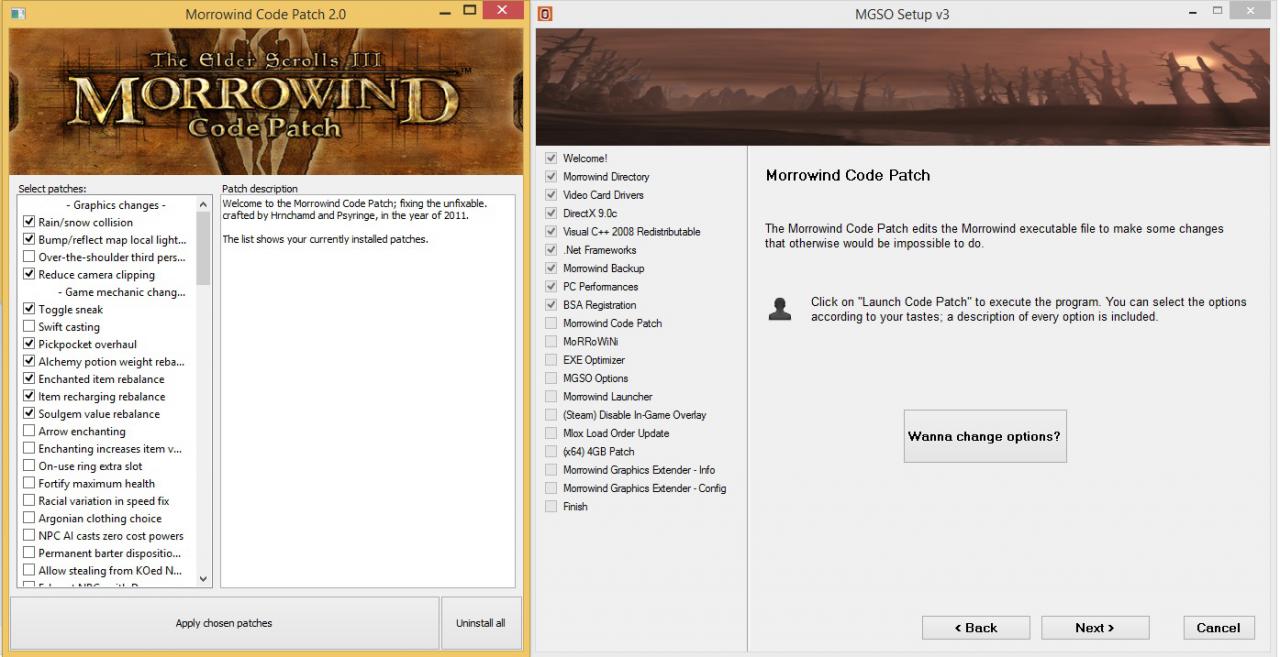This screenshot has height=657, width=1280.
Task: Toggle Item recharging rebalance checkbox
Action: (29, 396)
